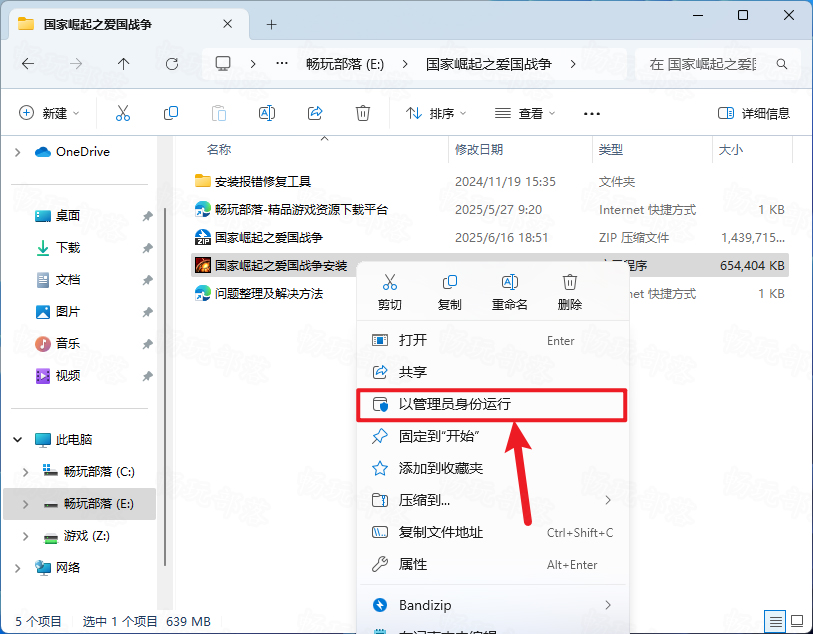Open 音乐 in the navigation pane

click(x=67, y=344)
